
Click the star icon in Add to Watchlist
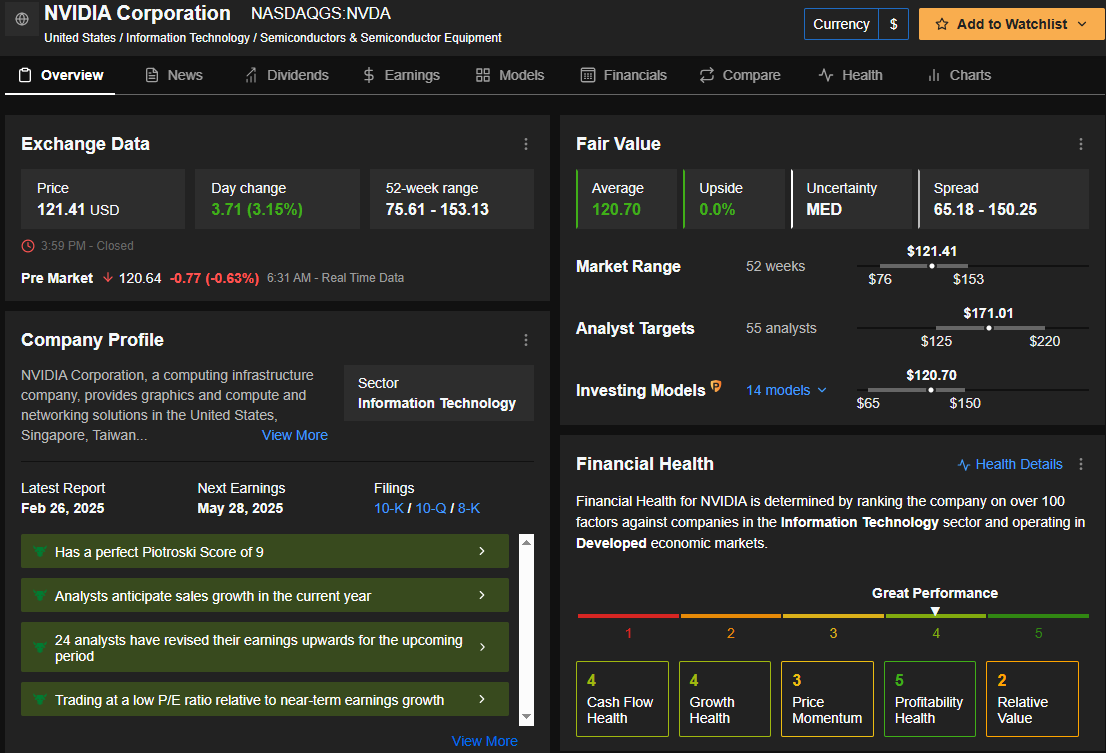click(942, 24)
